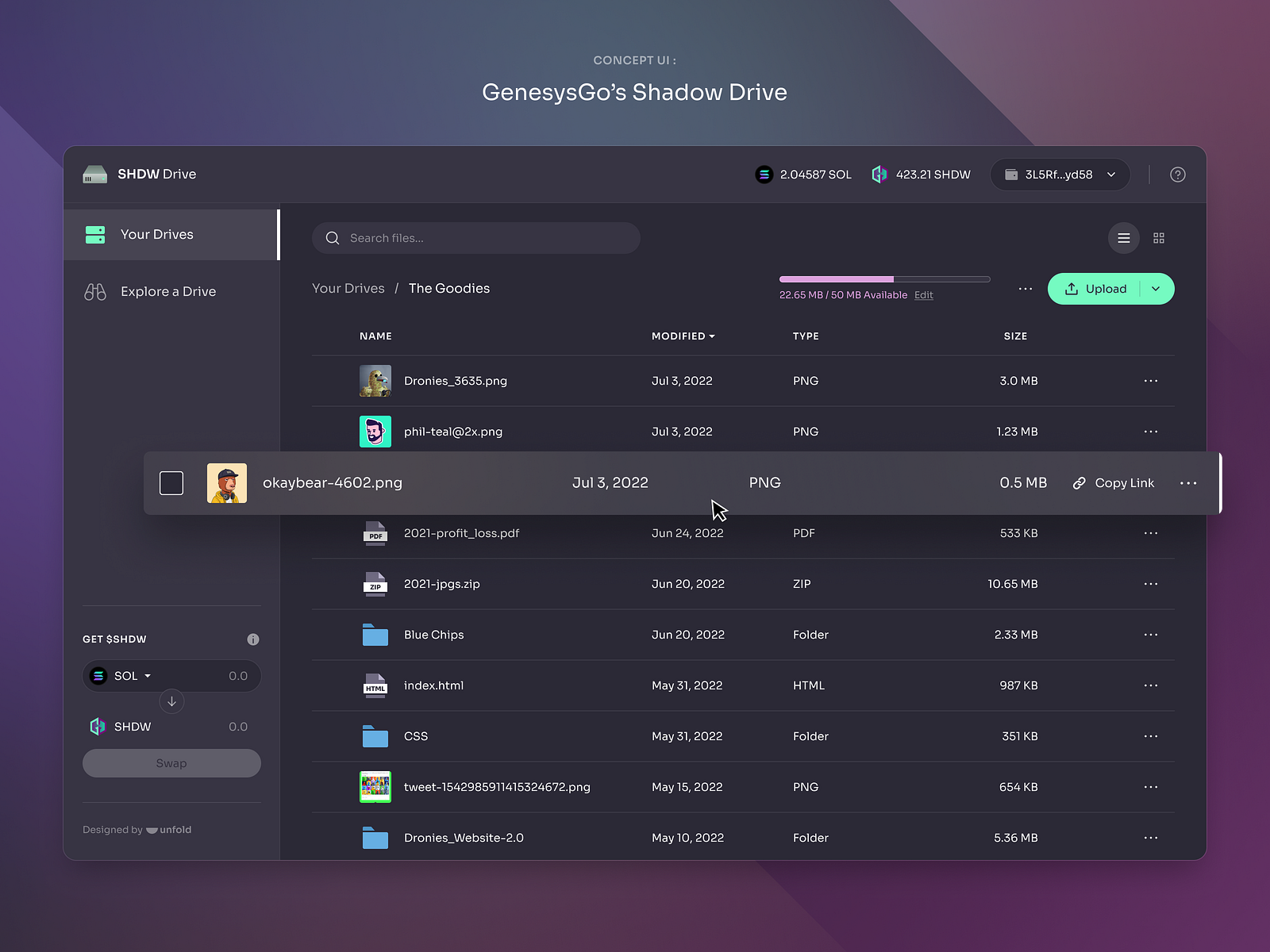Check the okaybear-4602.png row checkbox
1270x952 pixels.
(x=171, y=482)
